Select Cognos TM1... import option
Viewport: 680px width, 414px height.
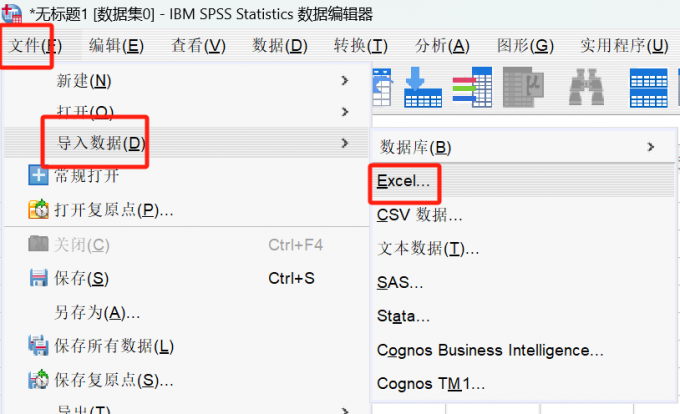(431, 384)
